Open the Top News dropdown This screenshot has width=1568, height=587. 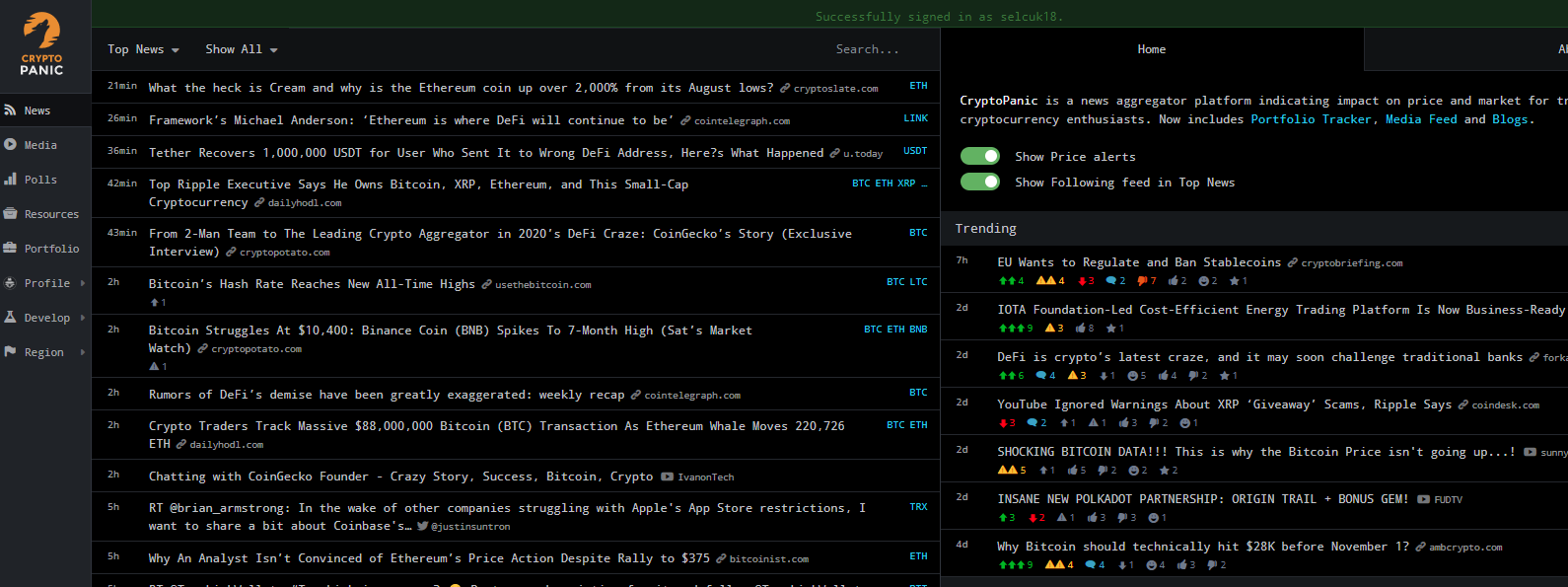pos(143,49)
